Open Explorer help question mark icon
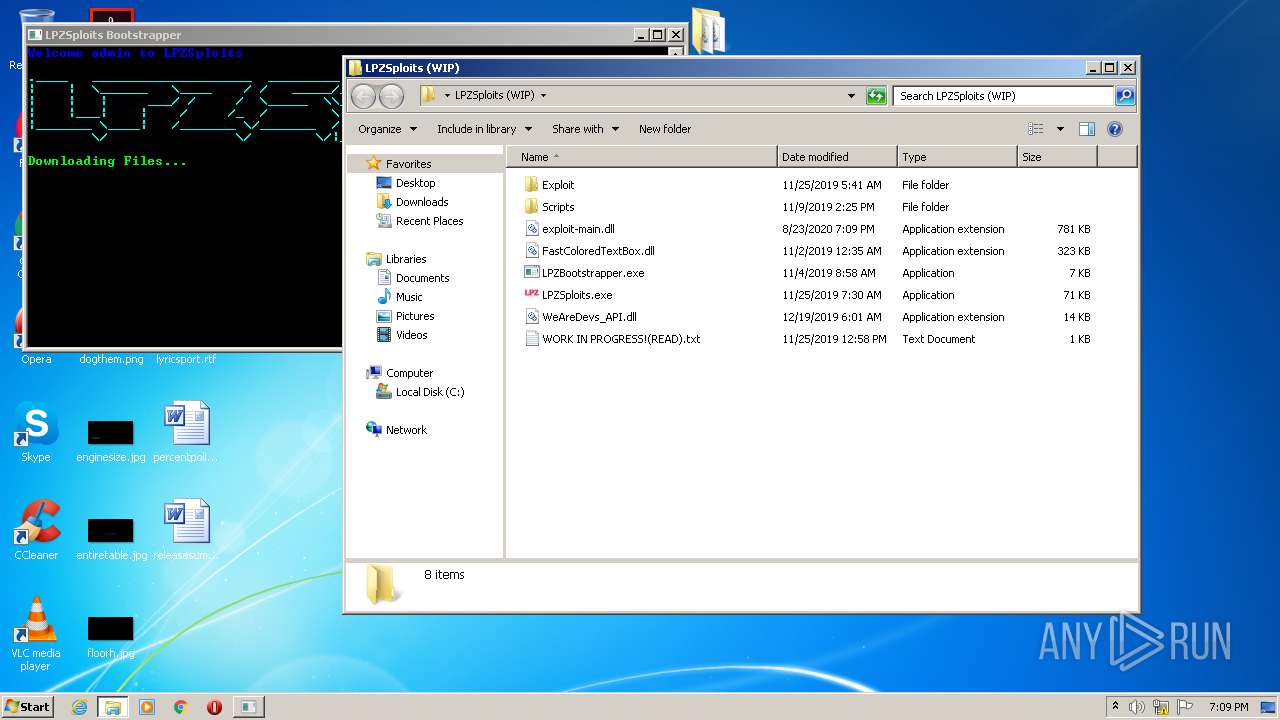 (x=1115, y=129)
